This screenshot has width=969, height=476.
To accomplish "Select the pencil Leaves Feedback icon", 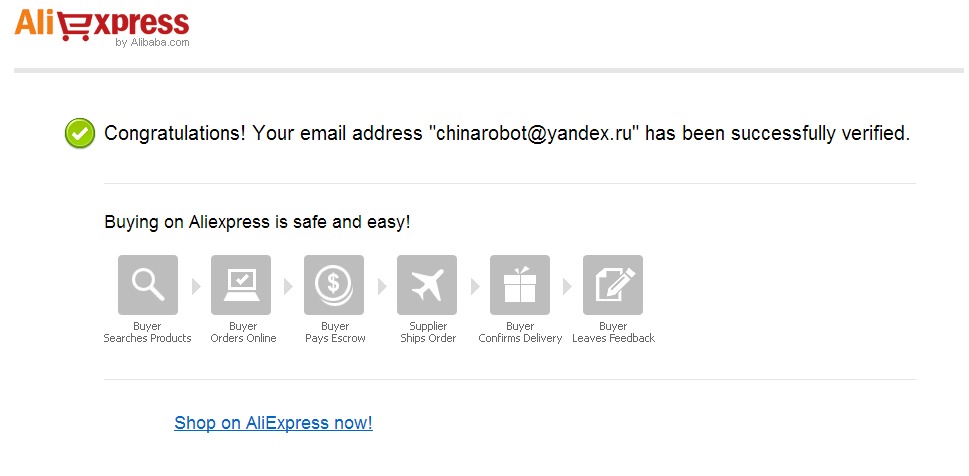I will [x=613, y=285].
